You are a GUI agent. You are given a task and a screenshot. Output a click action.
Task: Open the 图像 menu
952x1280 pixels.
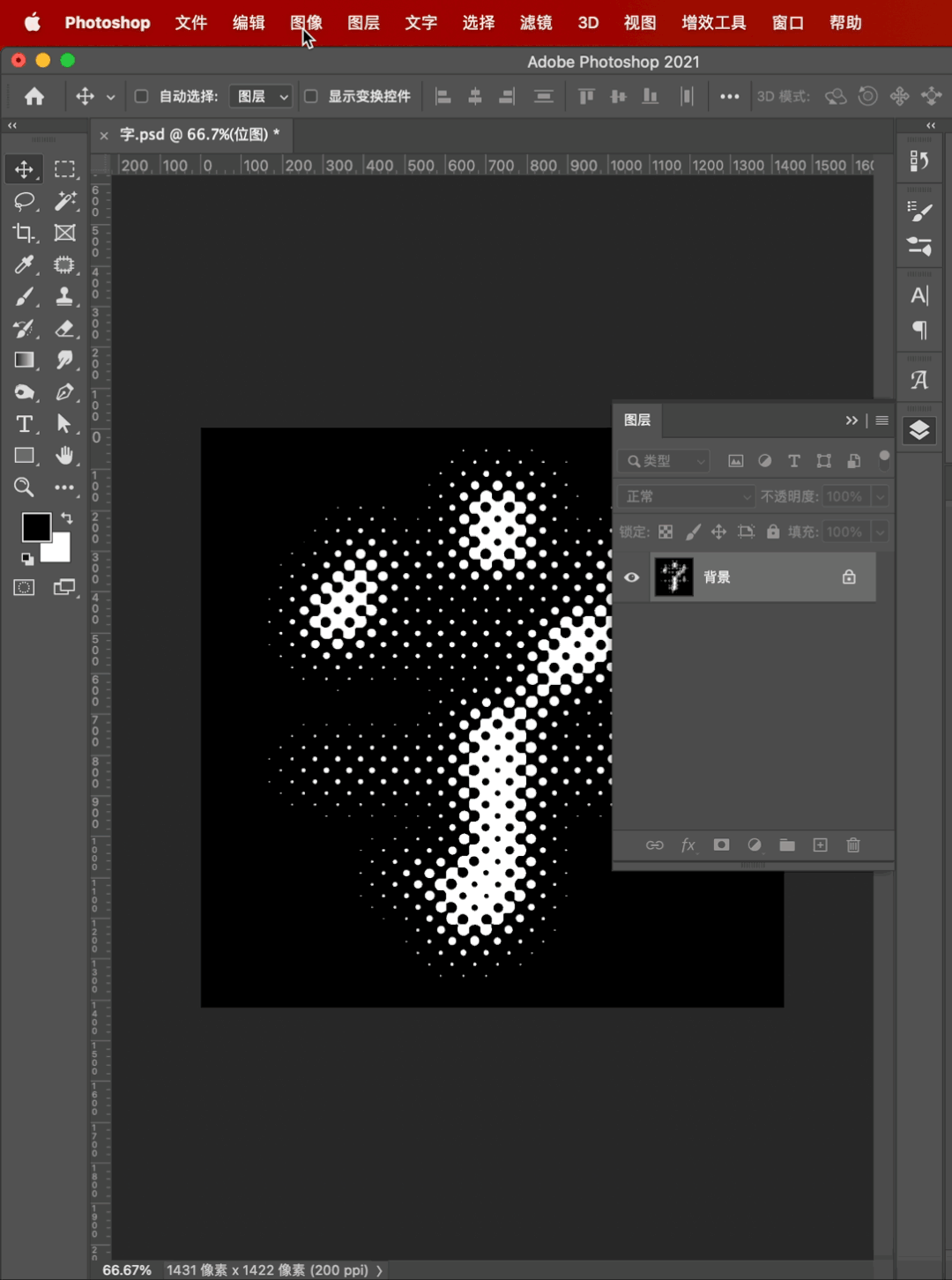[306, 22]
